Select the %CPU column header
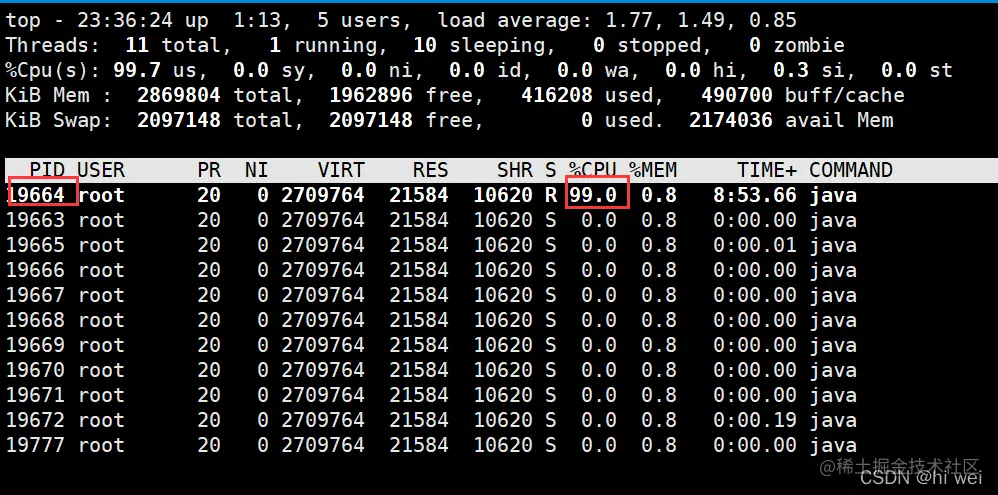 coord(593,170)
